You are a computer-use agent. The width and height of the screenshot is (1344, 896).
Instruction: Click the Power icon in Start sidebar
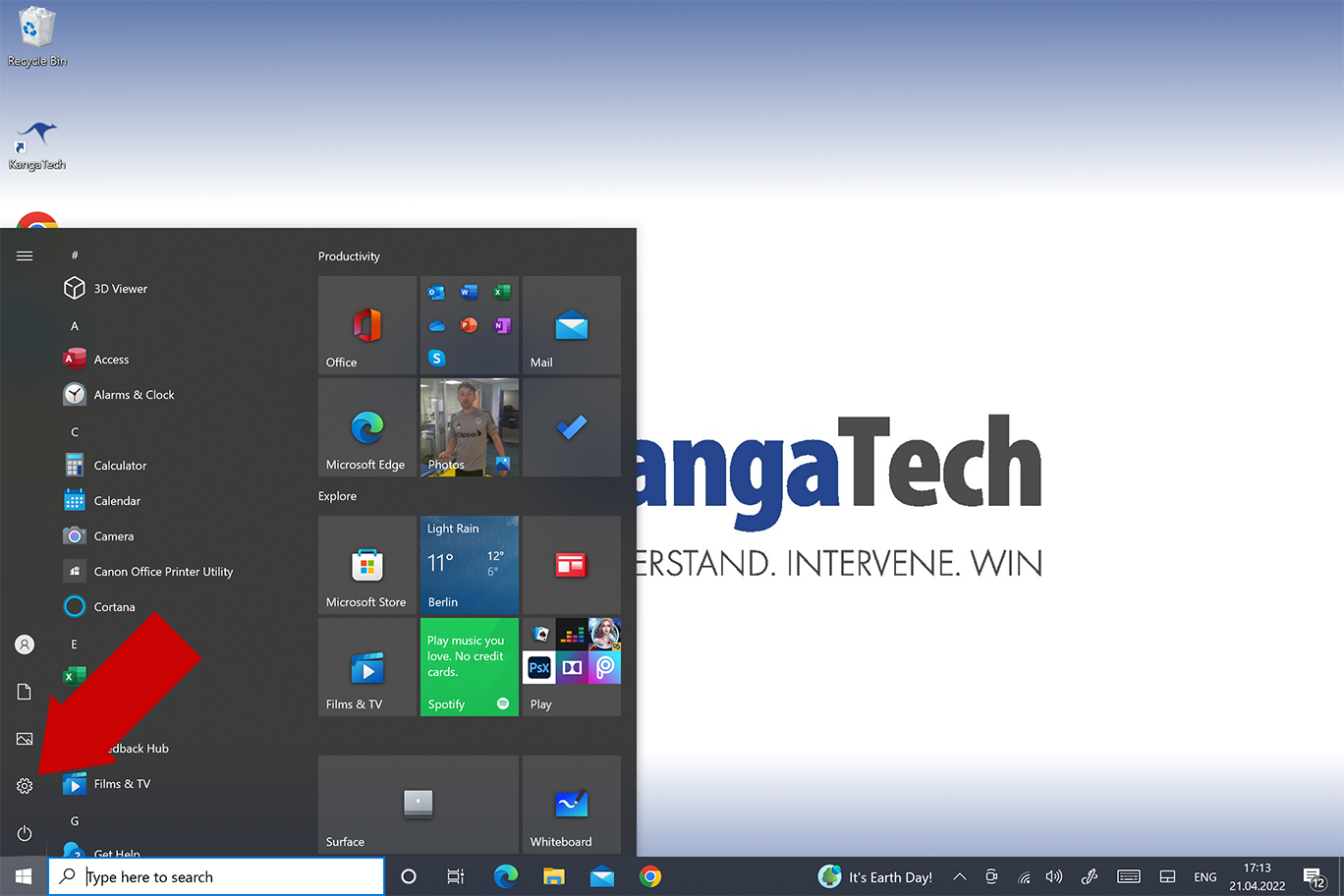pyautogui.click(x=25, y=833)
